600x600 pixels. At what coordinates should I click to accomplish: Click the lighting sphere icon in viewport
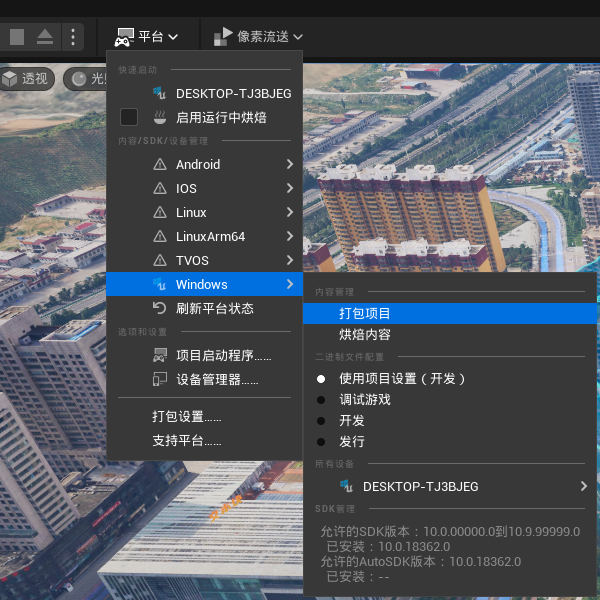[79, 79]
